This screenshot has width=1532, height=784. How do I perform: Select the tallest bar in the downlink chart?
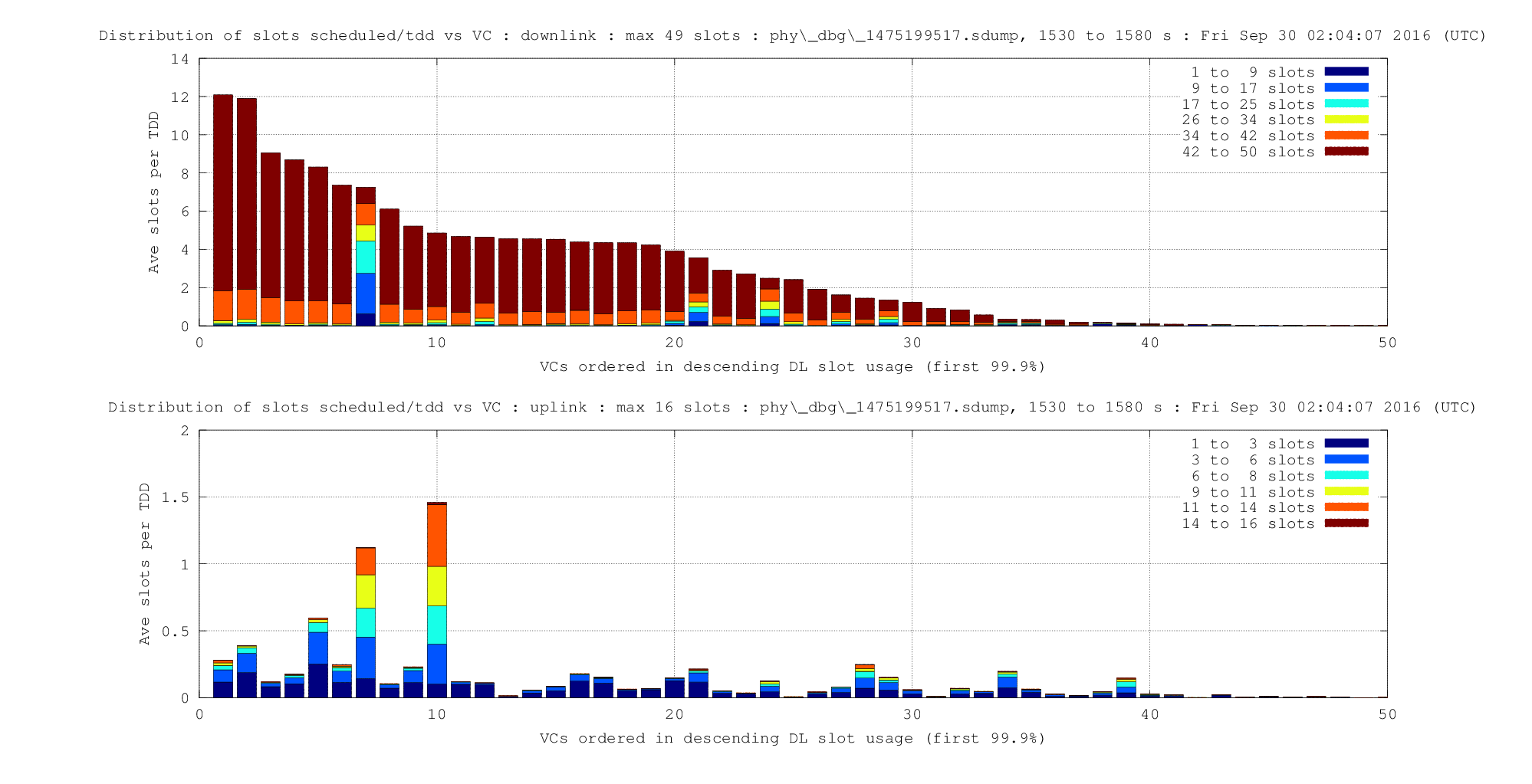tap(223, 192)
